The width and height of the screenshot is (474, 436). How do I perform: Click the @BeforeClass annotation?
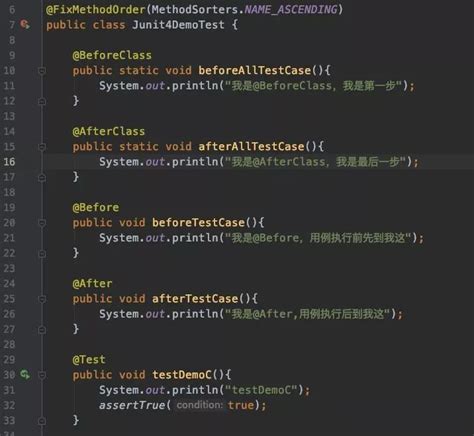click(112, 55)
